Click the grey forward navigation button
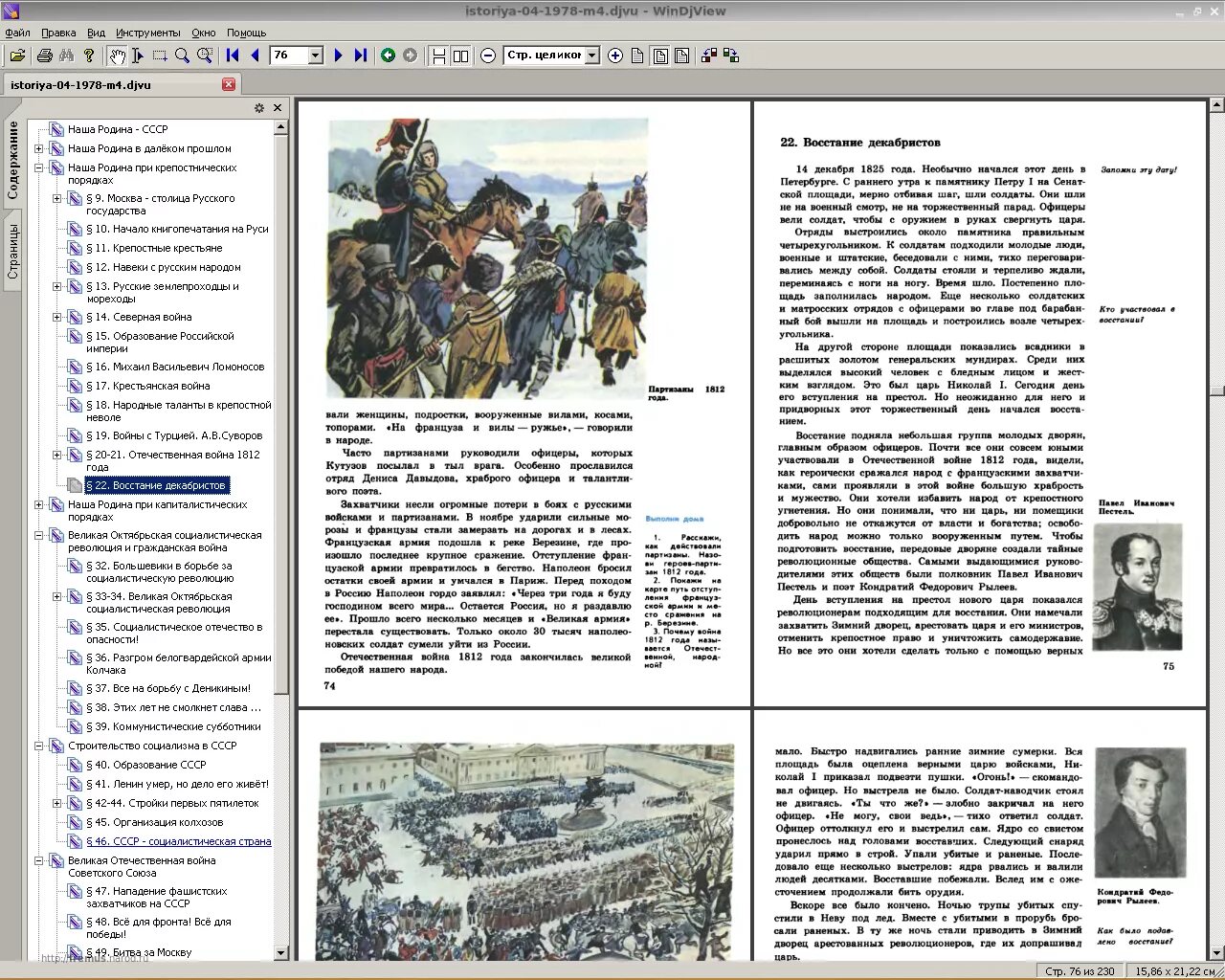 (411, 56)
